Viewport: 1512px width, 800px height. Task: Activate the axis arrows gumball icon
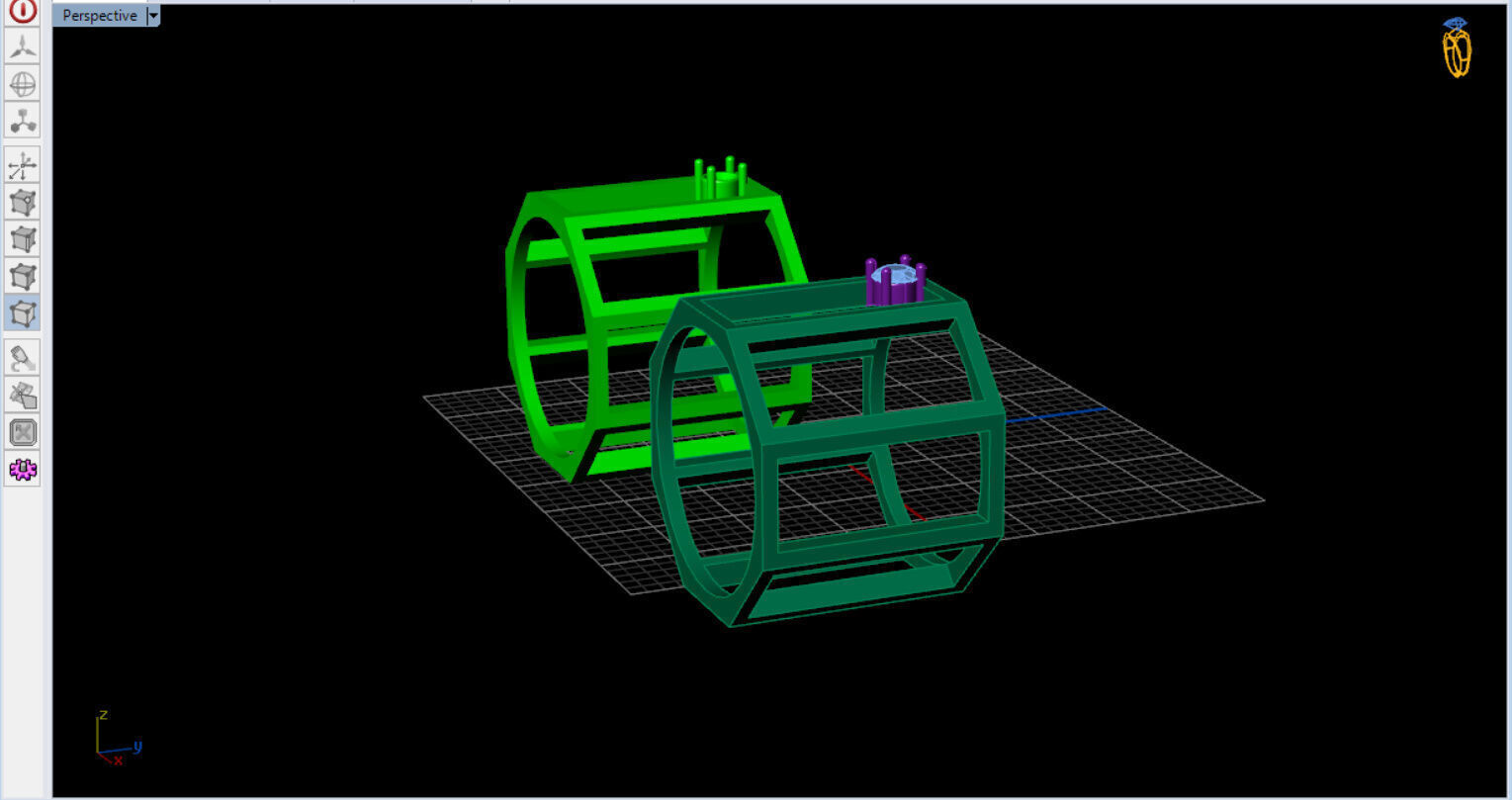(23, 165)
